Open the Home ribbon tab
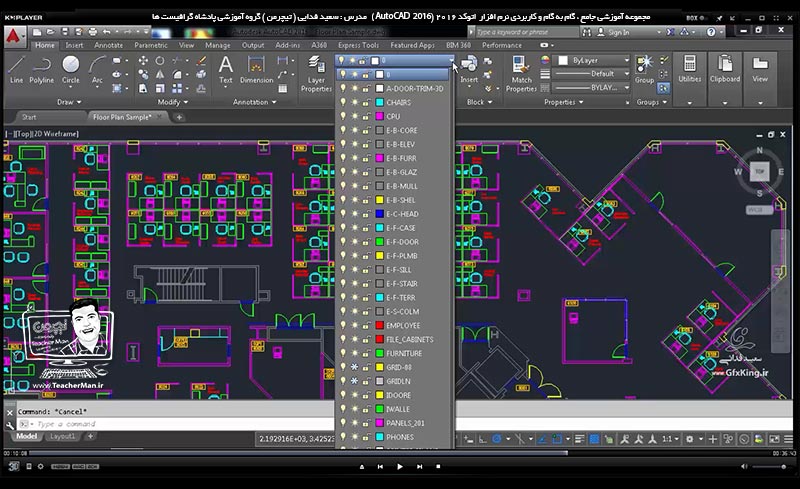Viewport: 800px width, 489px height. pyautogui.click(x=44, y=45)
